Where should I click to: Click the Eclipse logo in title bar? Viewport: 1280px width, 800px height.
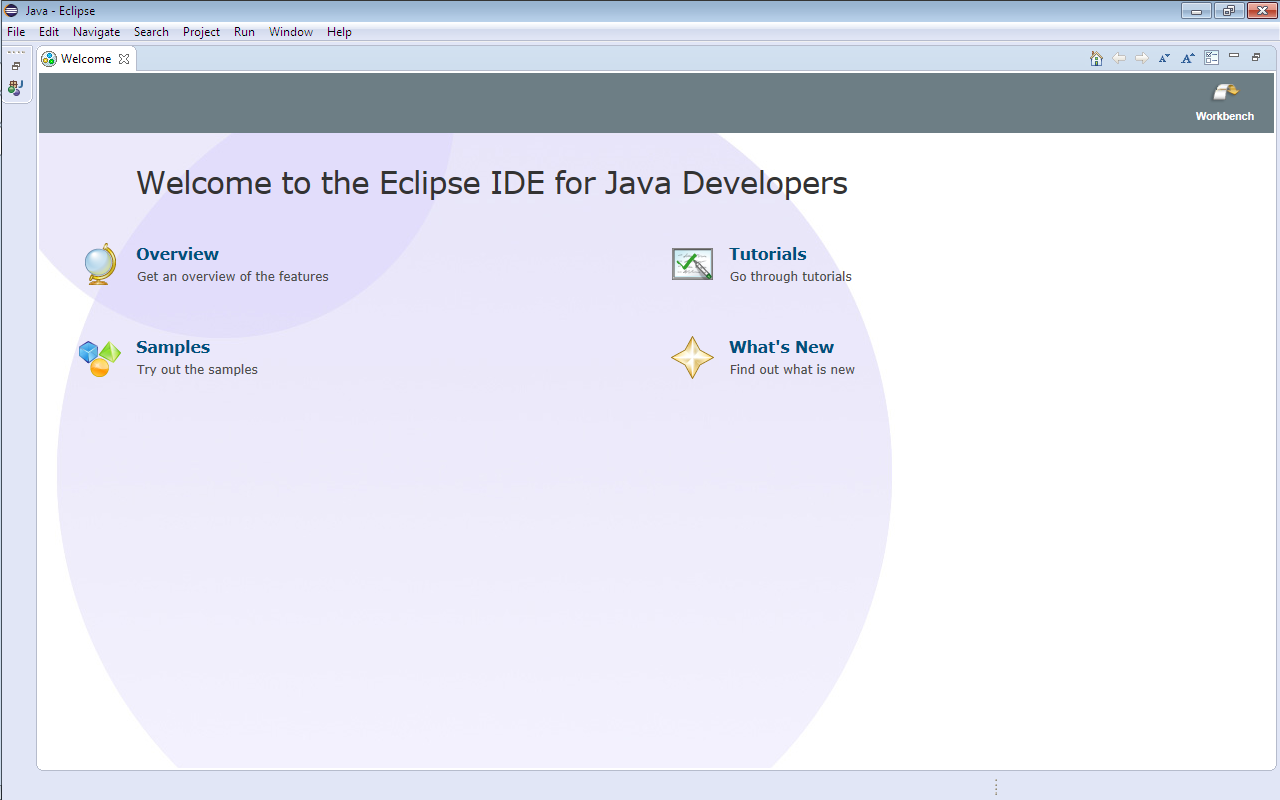click(12, 10)
